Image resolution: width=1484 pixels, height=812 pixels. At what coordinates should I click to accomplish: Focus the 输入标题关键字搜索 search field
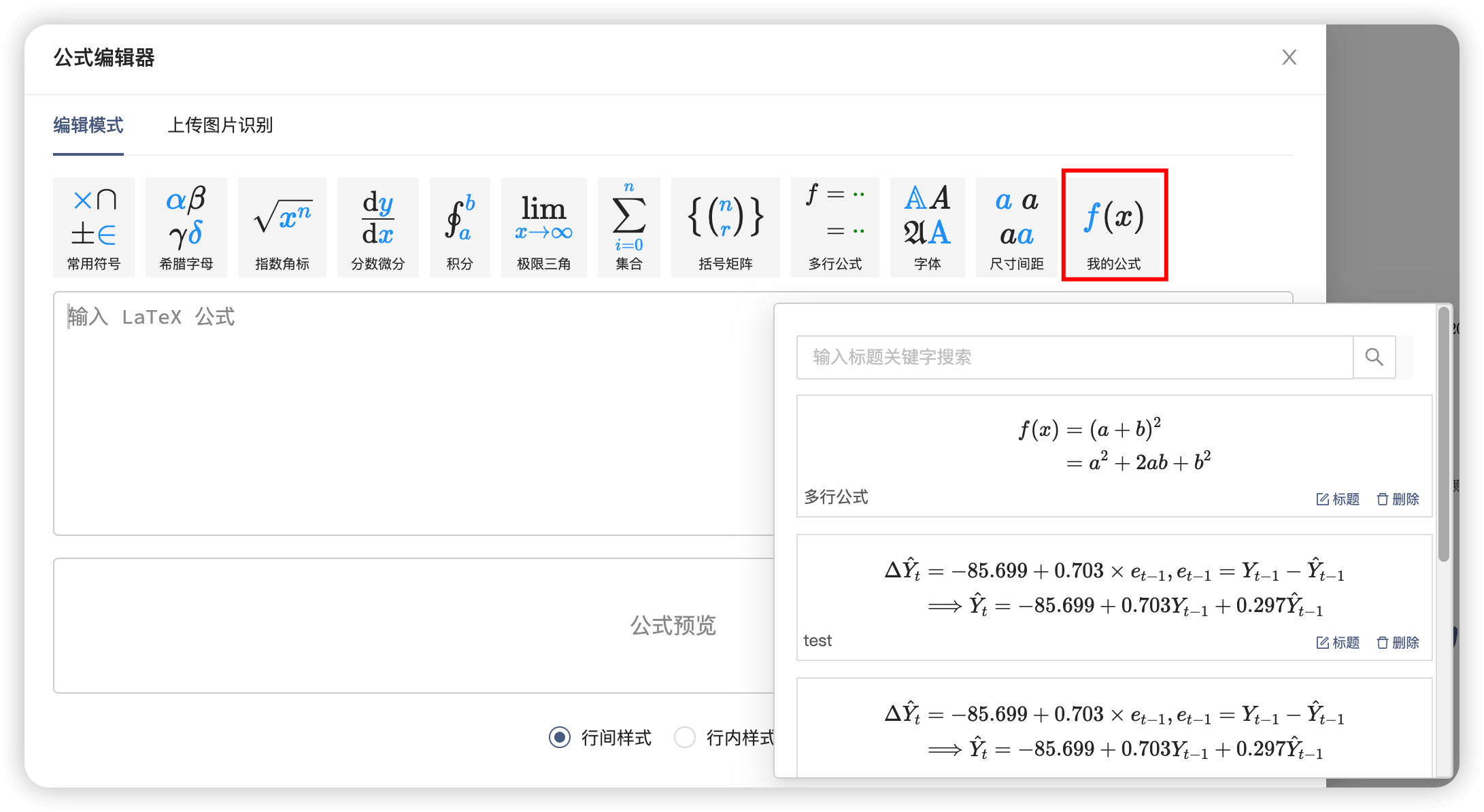pos(1075,357)
